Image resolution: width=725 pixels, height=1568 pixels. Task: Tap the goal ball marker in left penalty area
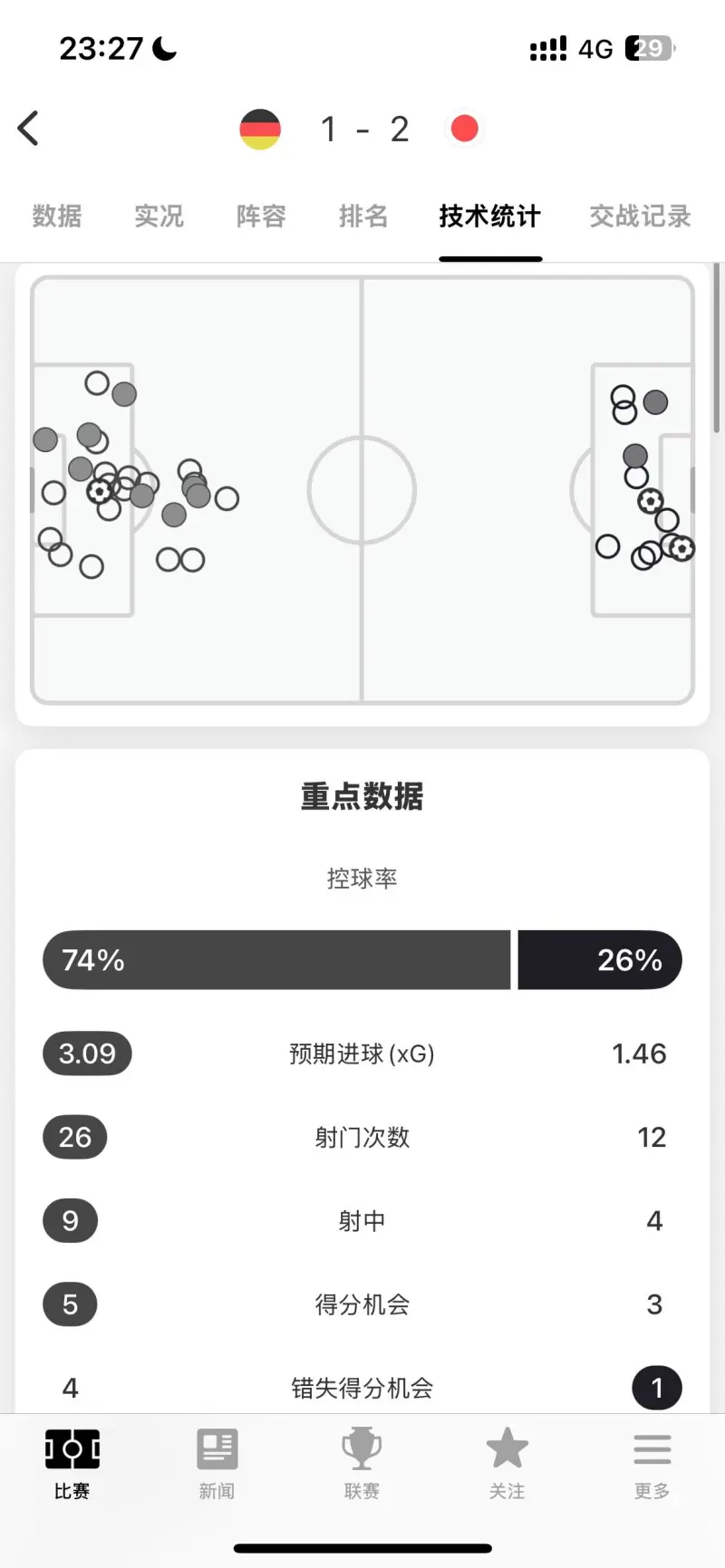(99, 492)
